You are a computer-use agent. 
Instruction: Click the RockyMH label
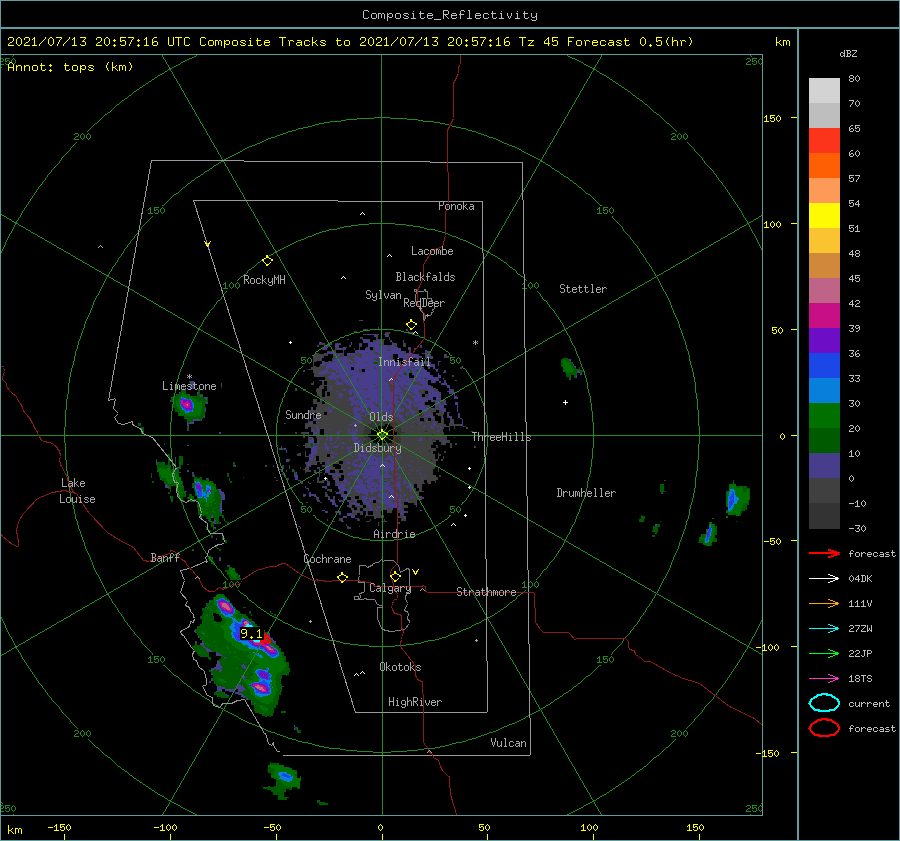click(264, 280)
